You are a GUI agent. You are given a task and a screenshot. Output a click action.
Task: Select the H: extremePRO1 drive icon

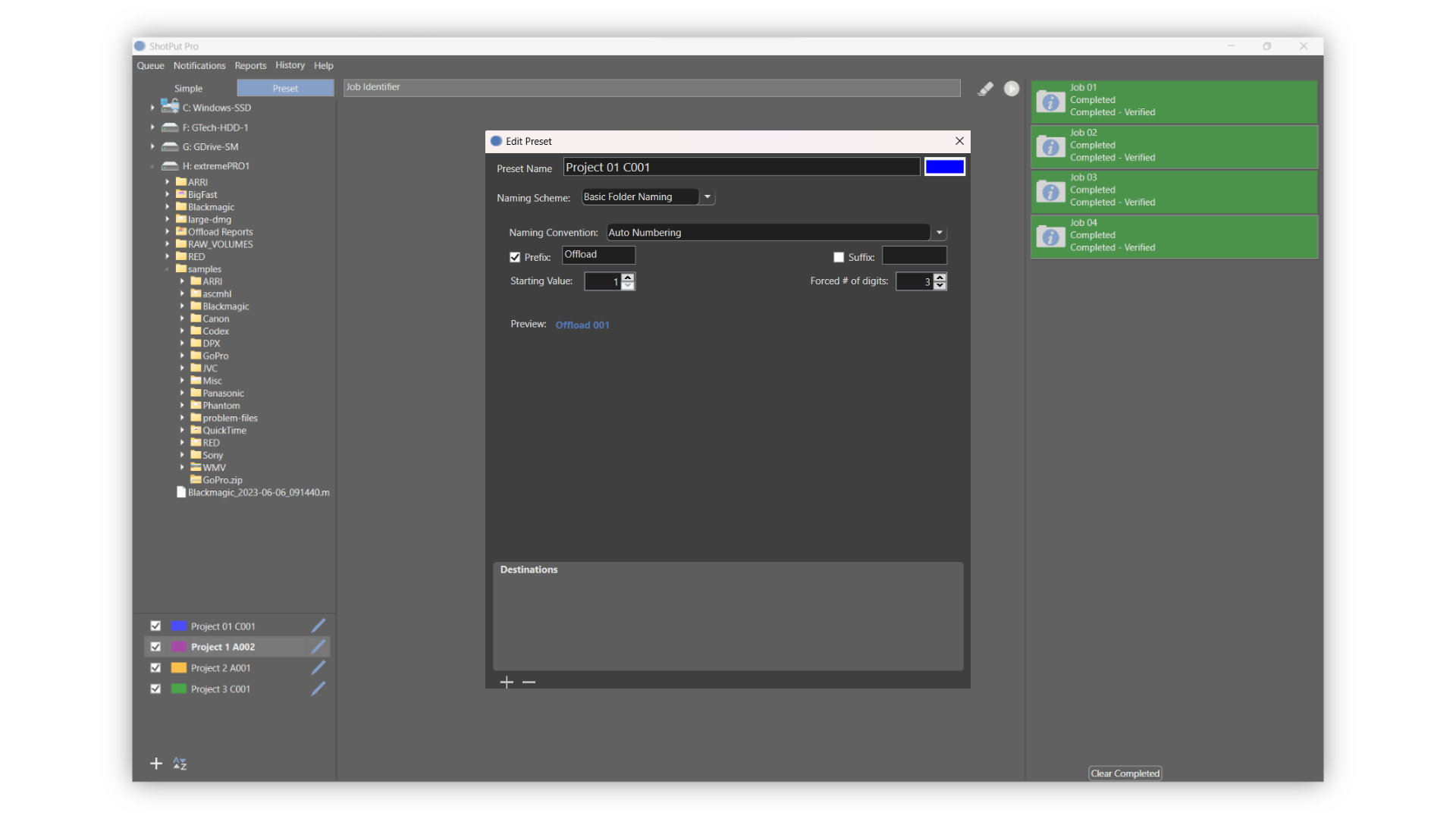point(170,165)
